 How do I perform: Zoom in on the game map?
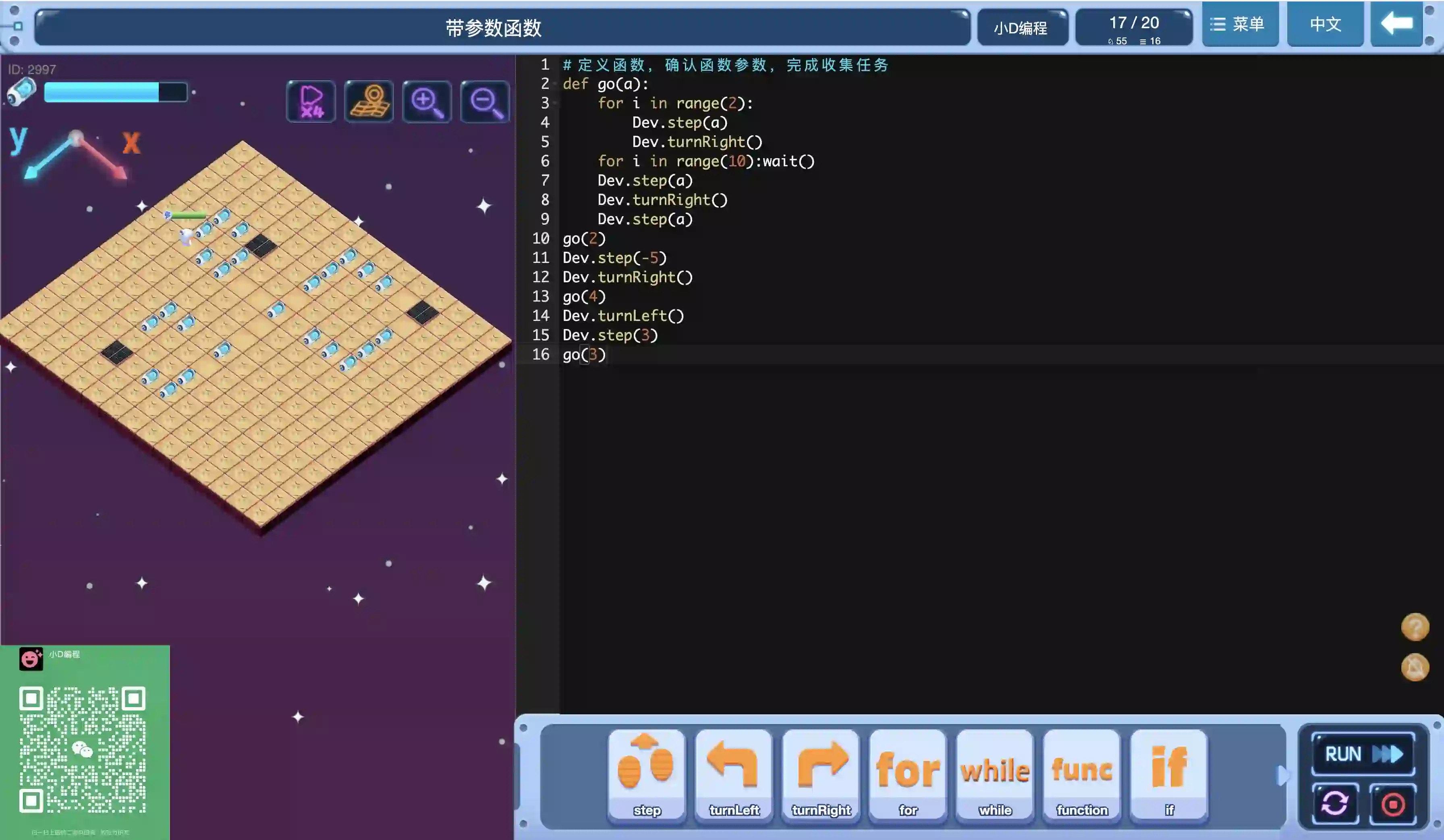[x=427, y=101]
